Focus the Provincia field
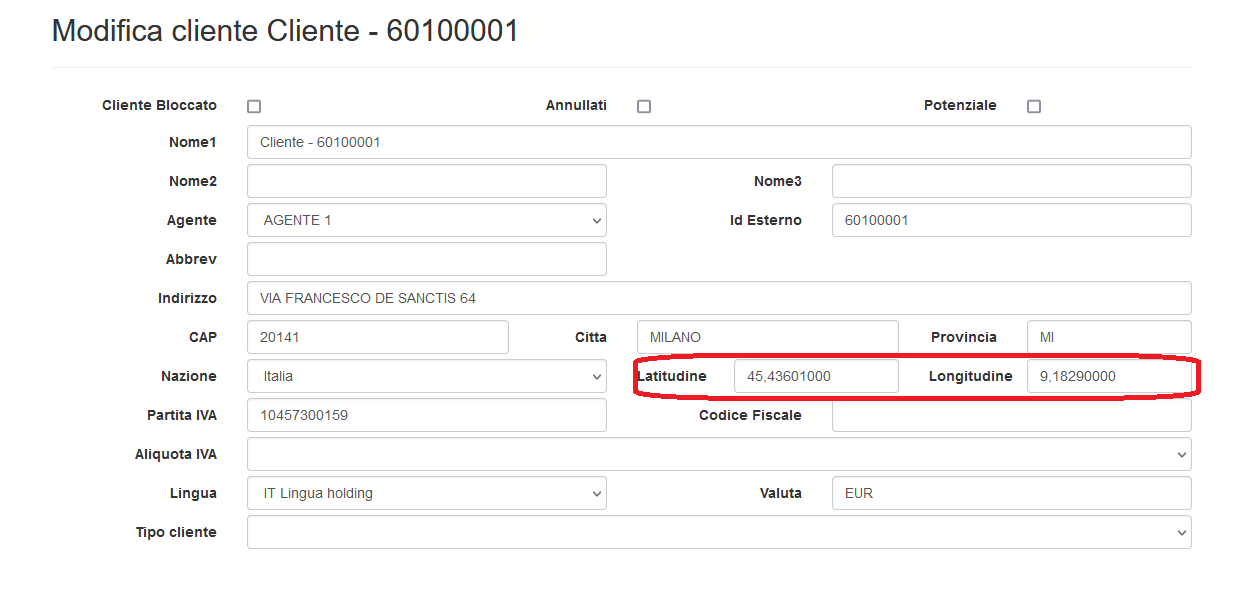 point(1108,337)
